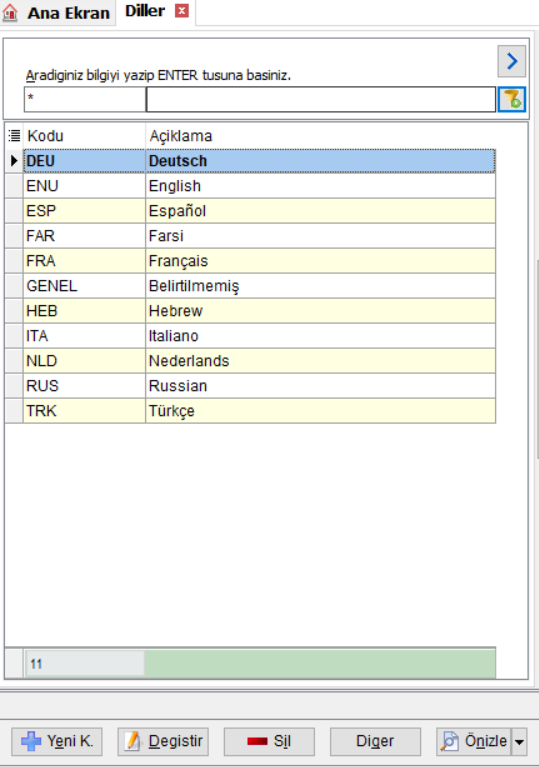Image resolution: width=539 pixels, height=767 pixels.
Task: Click the home icon on Ana Ekran tab
Action: click(x=10, y=12)
